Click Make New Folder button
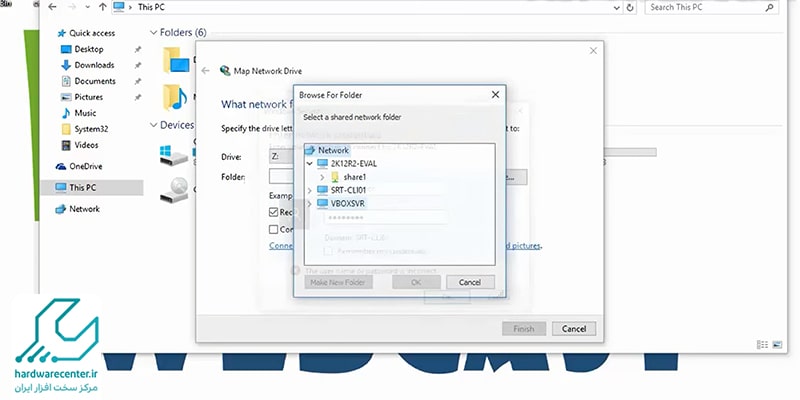The height and width of the screenshot is (400, 800). [339, 282]
